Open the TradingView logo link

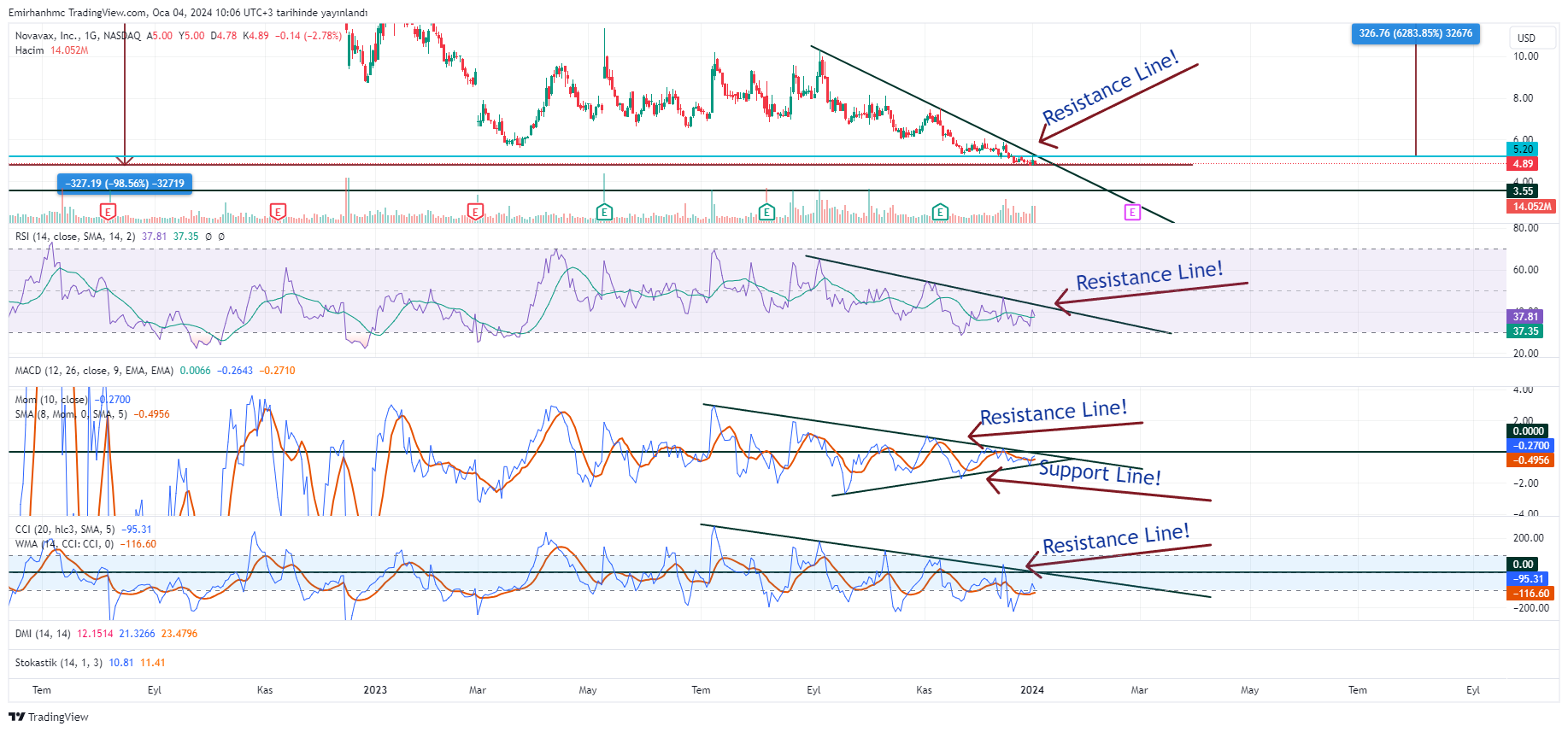click(x=49, y=717)
